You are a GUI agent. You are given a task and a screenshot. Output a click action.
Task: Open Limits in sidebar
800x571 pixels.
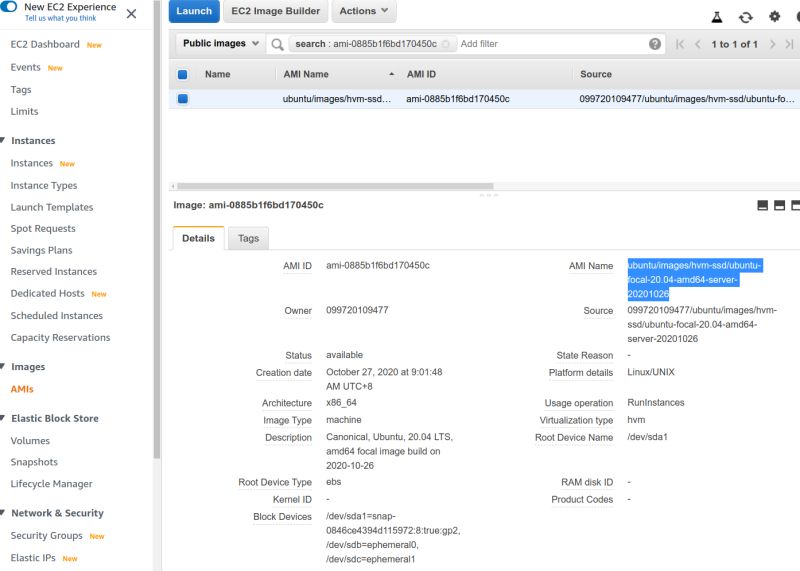[24, 111]
